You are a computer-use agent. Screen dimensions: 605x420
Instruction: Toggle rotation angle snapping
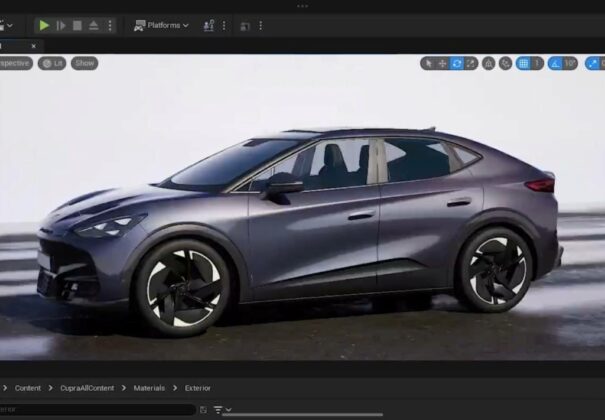click(x=555, y=63)
